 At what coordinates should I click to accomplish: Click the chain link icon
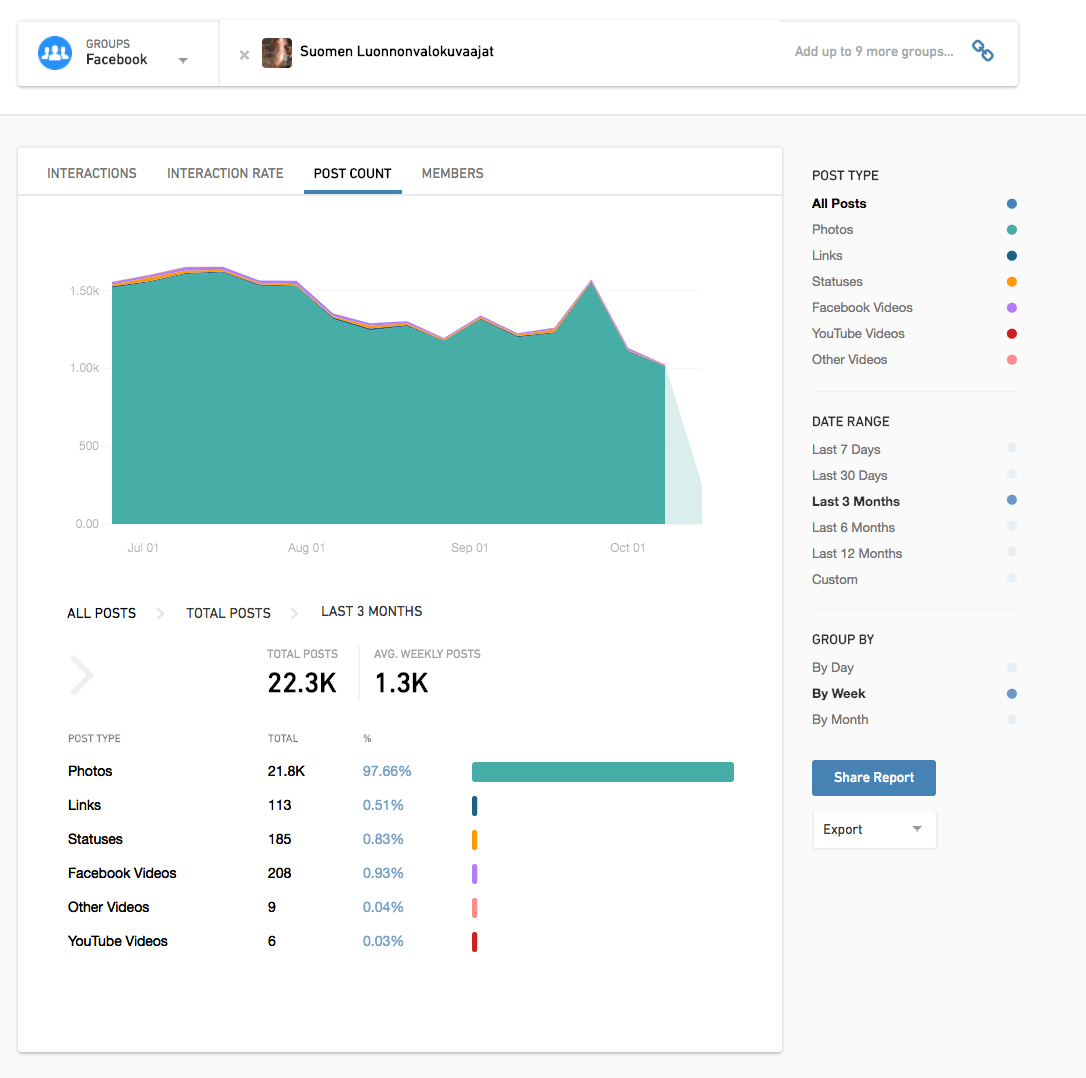[983, 52]
